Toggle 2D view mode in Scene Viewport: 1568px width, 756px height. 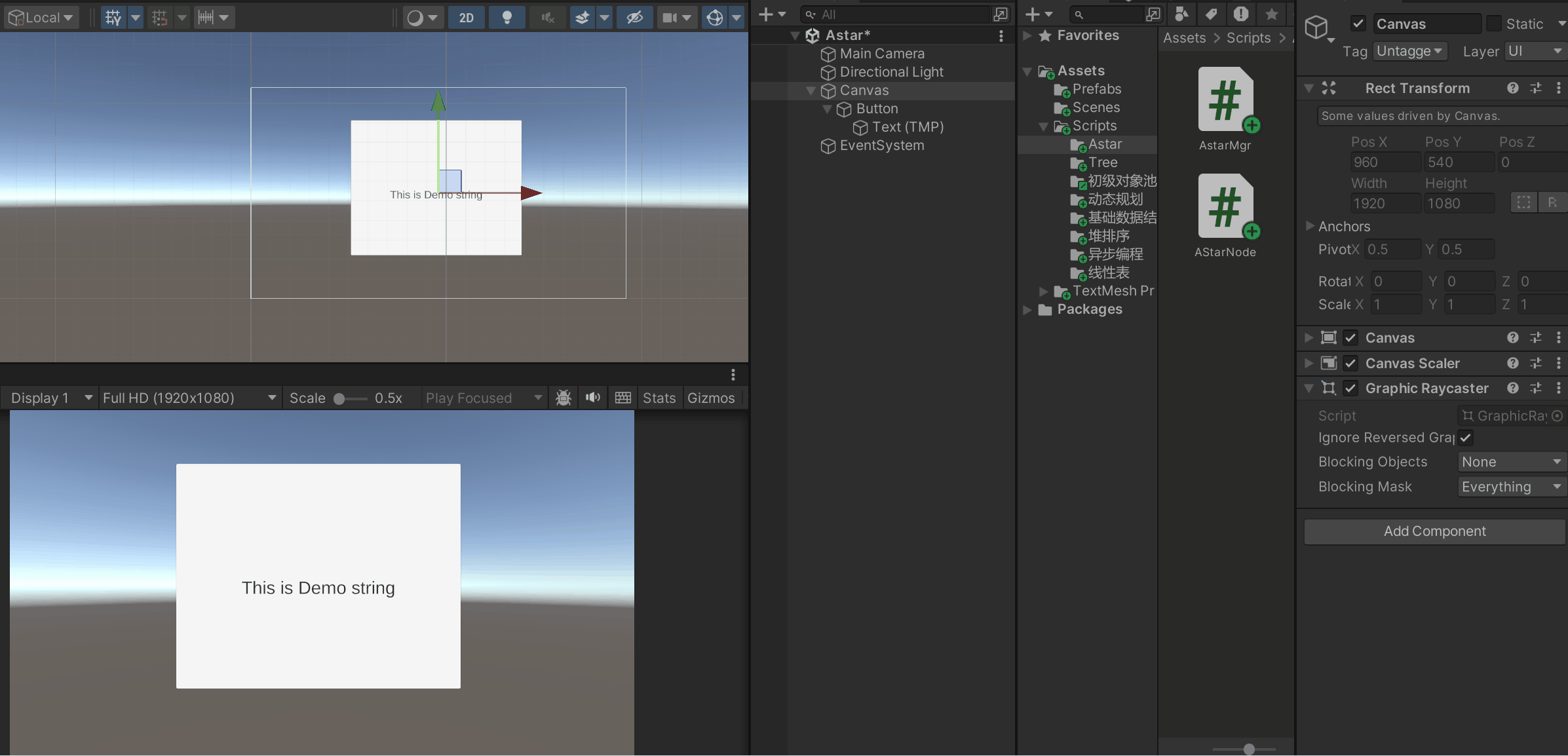point(466,18)
